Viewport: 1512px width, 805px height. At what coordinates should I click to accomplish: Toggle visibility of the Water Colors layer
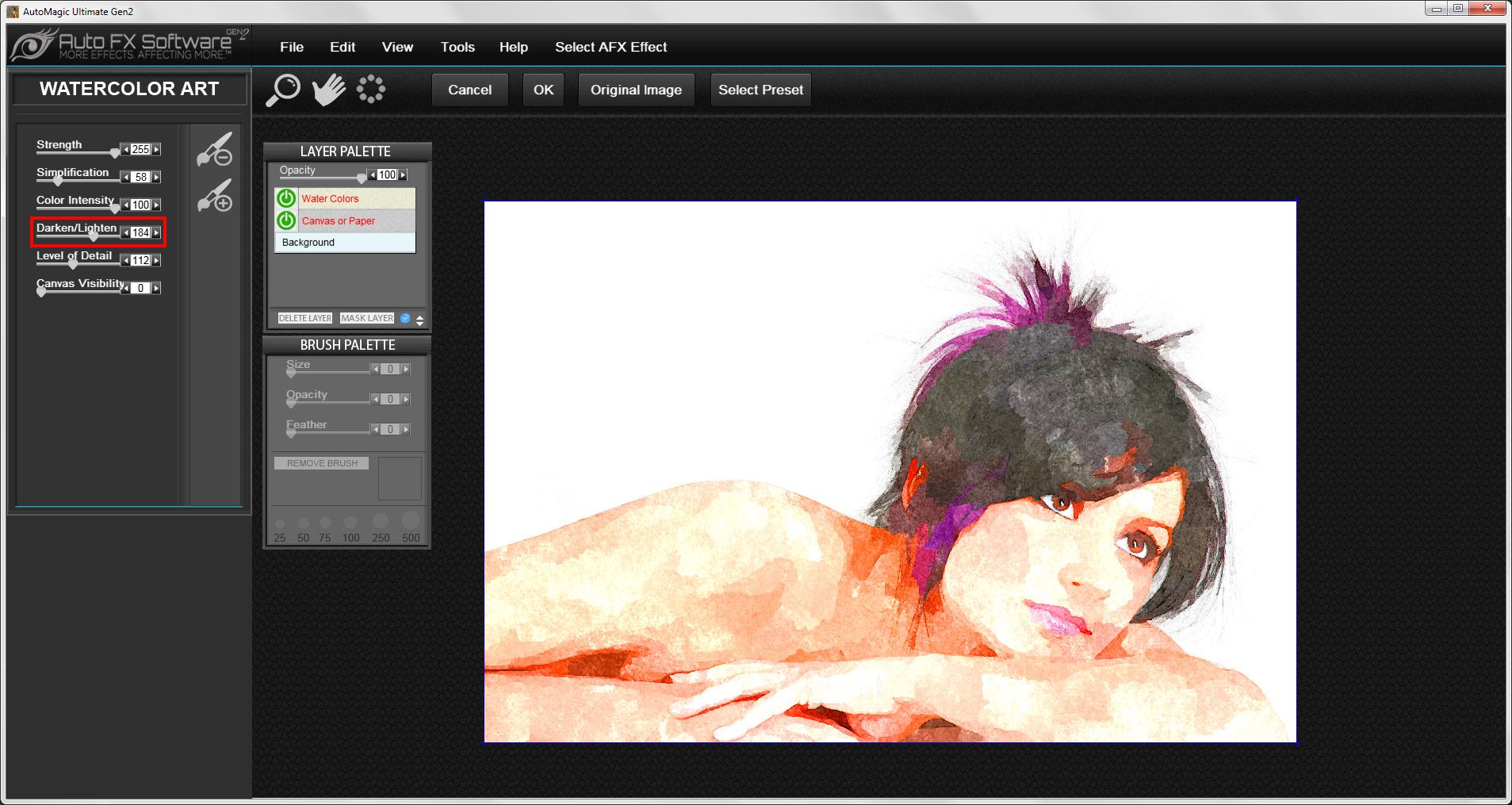tap(285, 198)
